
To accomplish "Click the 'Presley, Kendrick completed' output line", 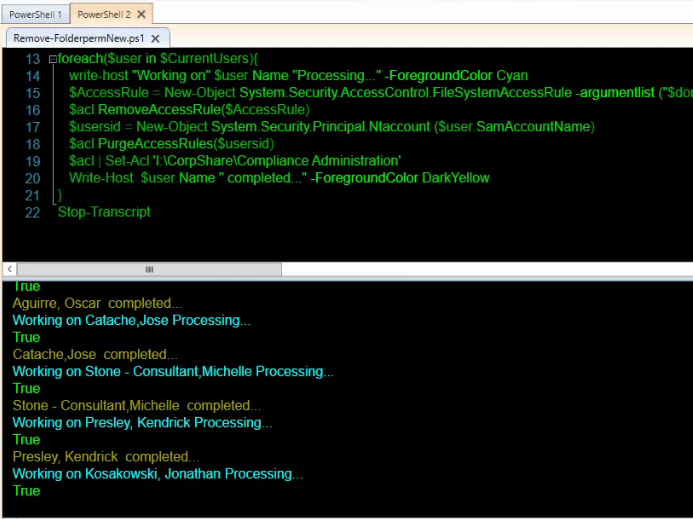I will (106, 457).
